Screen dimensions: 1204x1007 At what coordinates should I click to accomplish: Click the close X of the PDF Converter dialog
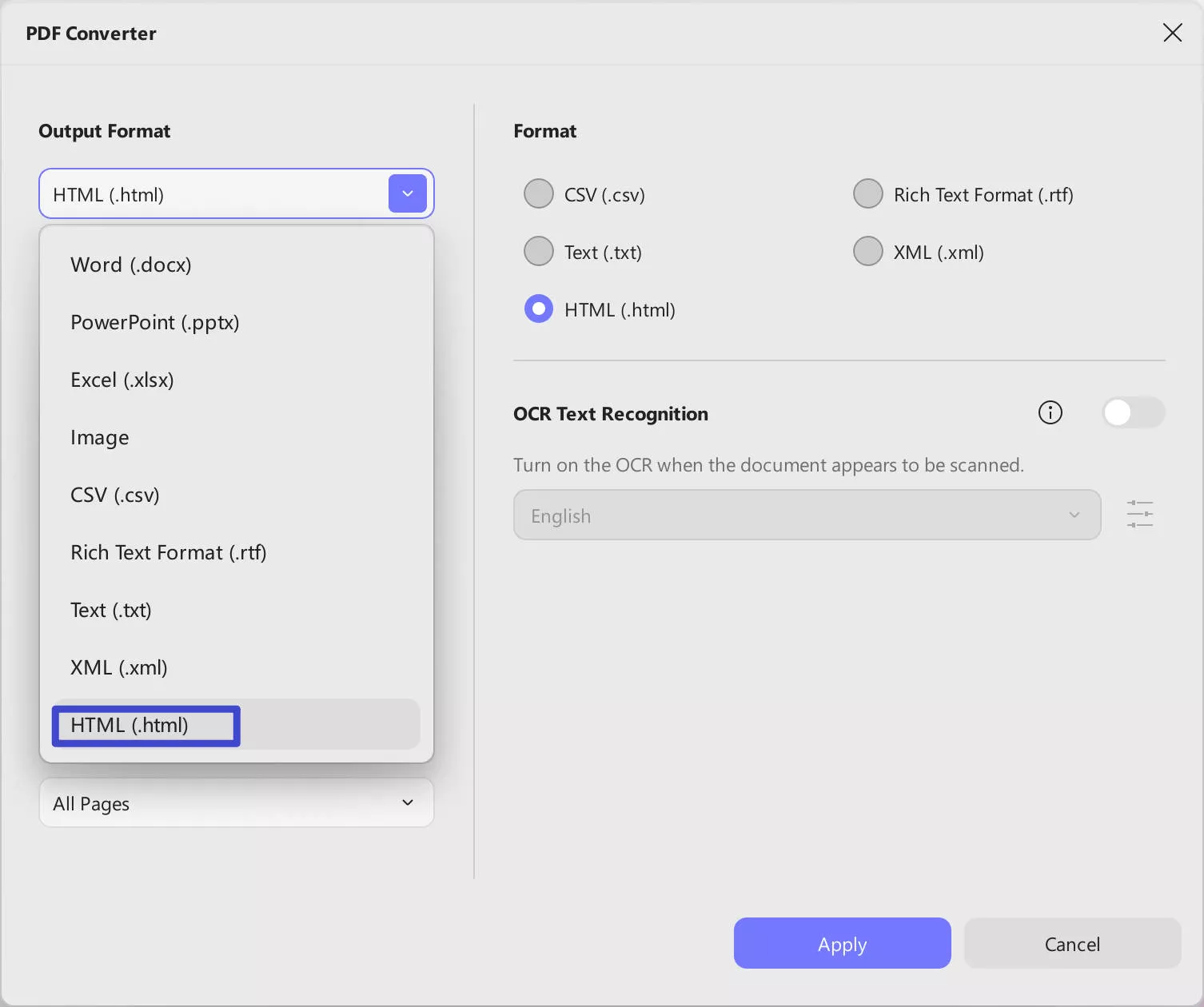(1172, 33)
